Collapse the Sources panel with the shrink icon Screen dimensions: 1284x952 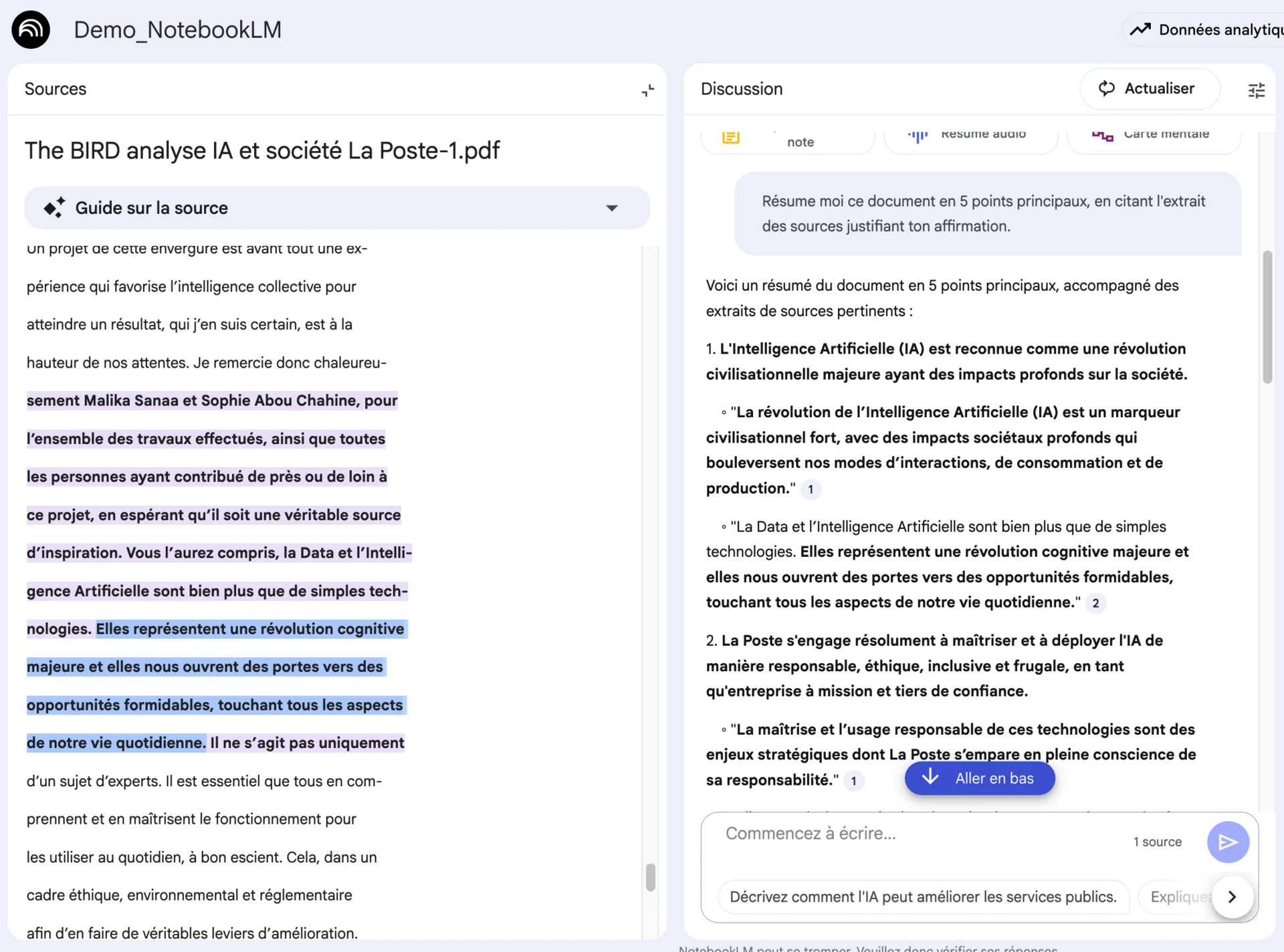tap(647, 90)
